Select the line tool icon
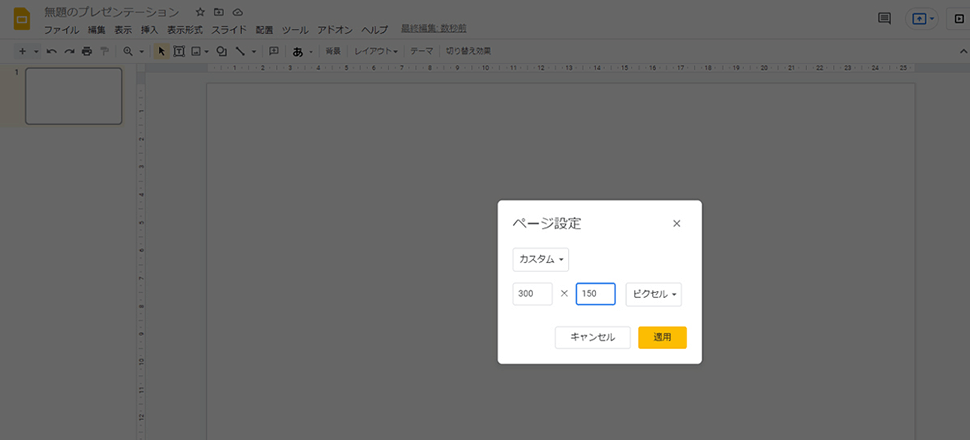 tap(240, 51)
